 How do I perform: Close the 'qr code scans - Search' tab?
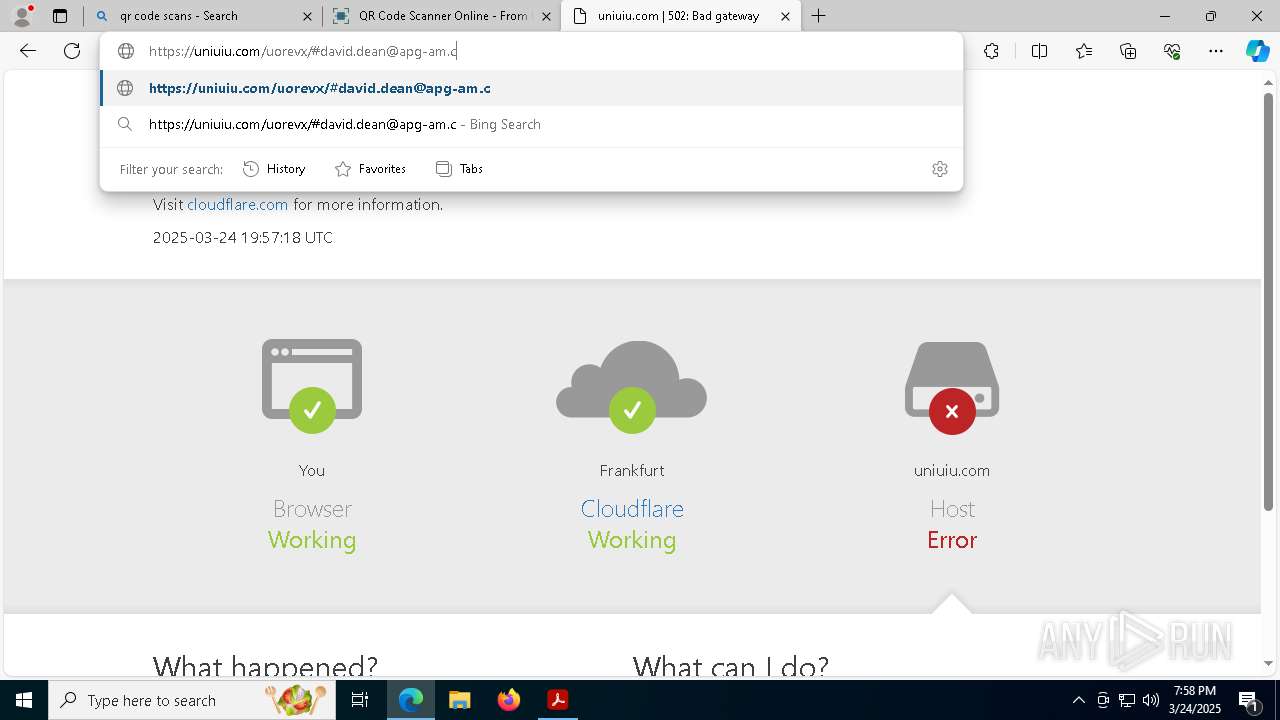(x=307, y=16)
